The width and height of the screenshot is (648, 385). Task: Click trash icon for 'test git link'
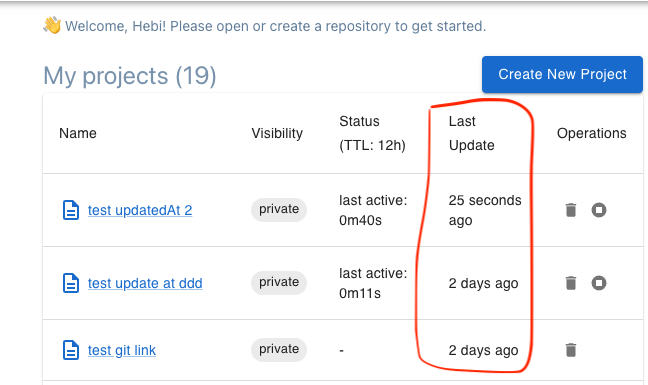571,350
